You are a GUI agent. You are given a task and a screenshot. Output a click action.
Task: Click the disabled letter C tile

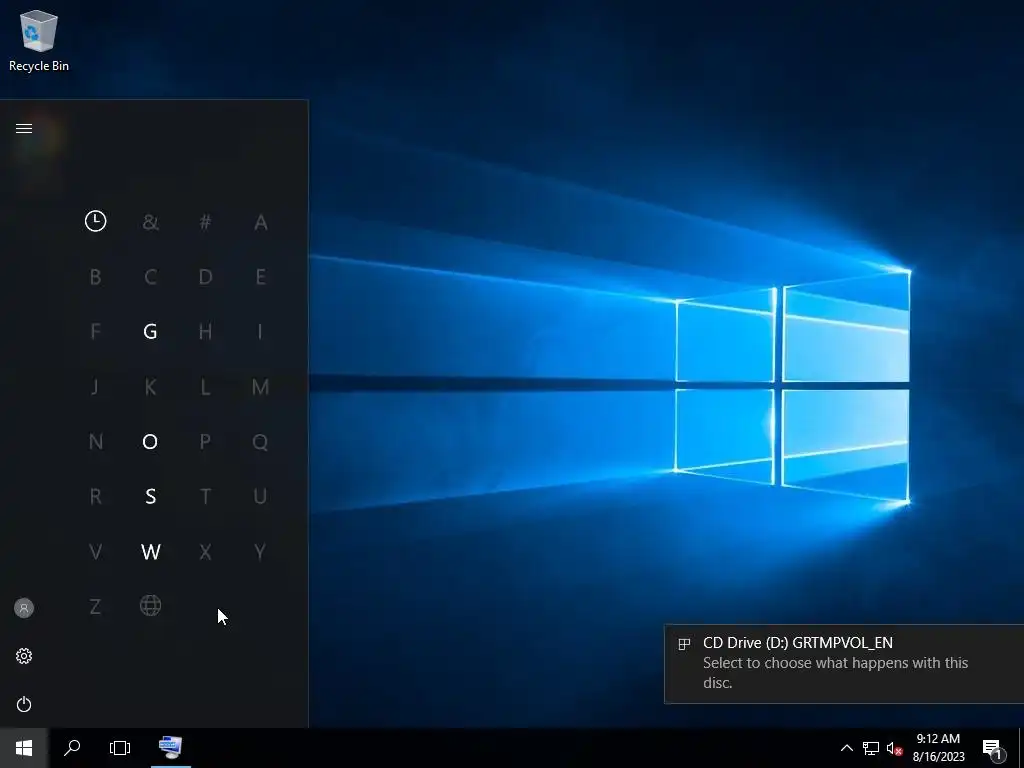(x=150, y=277)
